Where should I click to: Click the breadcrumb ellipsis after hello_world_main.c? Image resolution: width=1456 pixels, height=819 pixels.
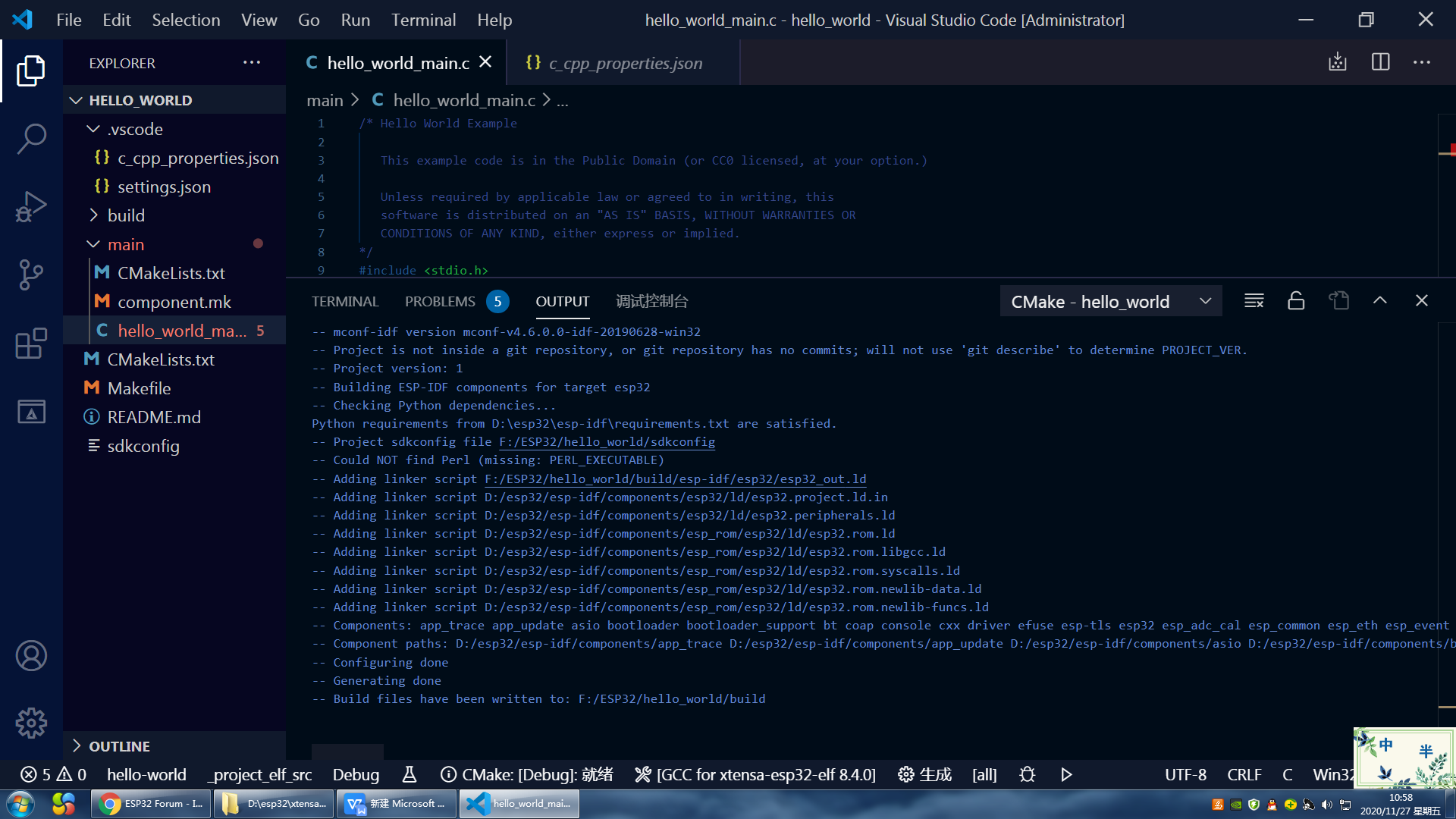click(563, 100)
